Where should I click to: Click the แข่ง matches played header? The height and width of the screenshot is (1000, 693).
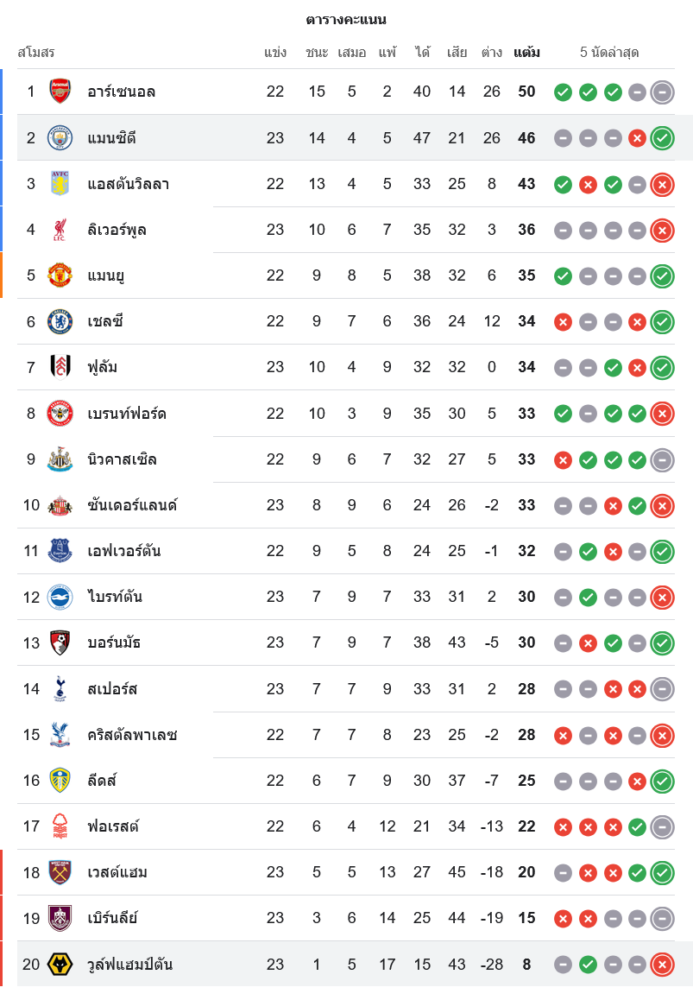275,52
